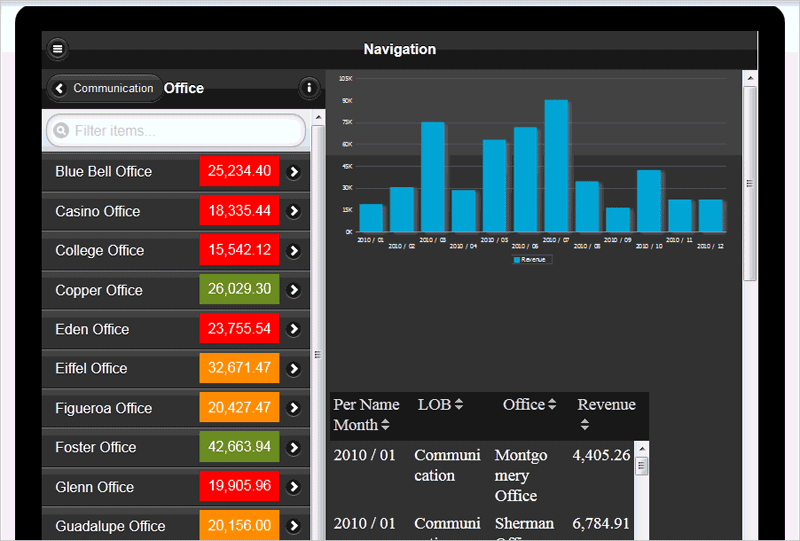
Task: Open the hamburger menu in Navigation header
Action: point(58,49)
